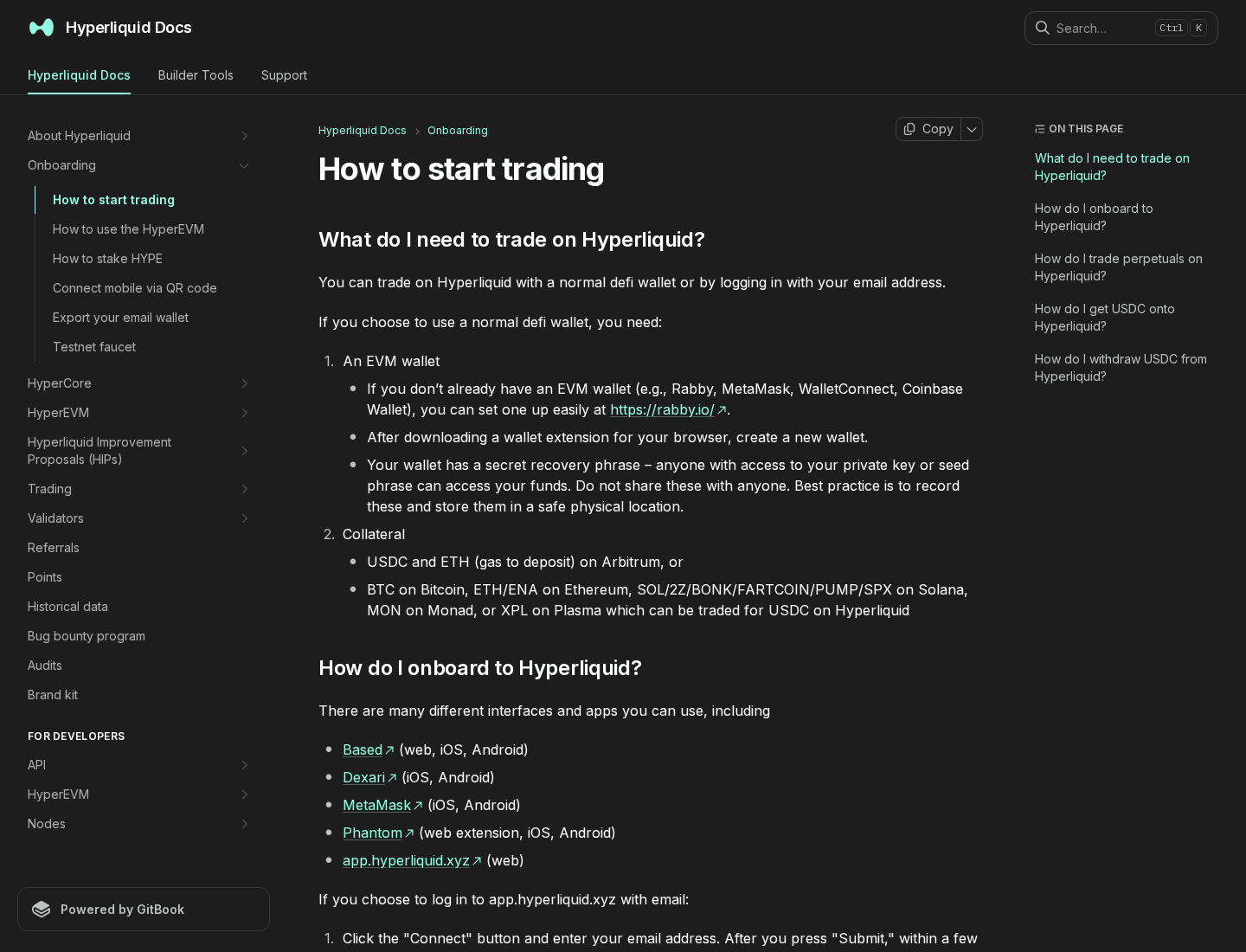
Task: Jump to How do I get USDC section
Action: 1104,318
